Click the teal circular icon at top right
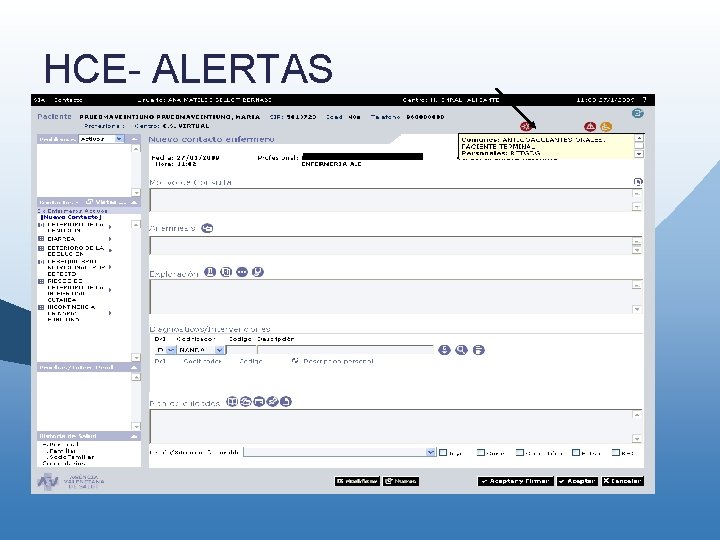720x540 pixels. (637, 113)
